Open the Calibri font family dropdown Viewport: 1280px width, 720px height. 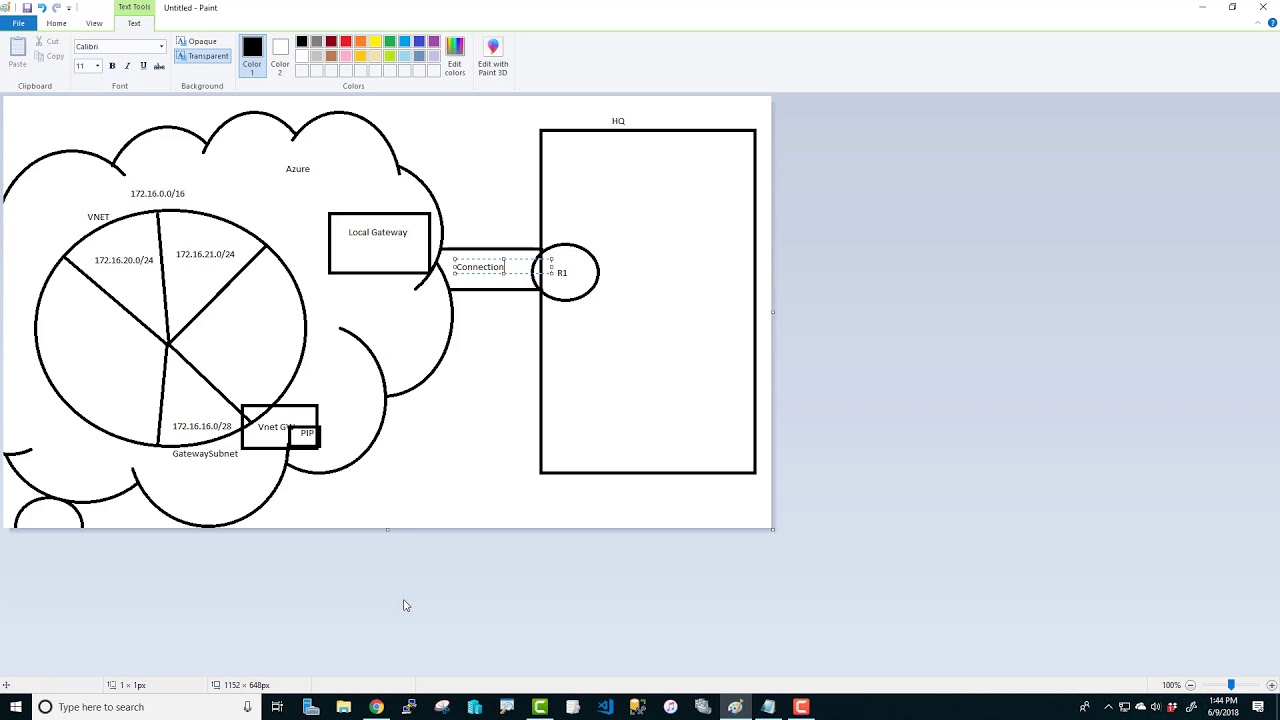click(161, 46)
